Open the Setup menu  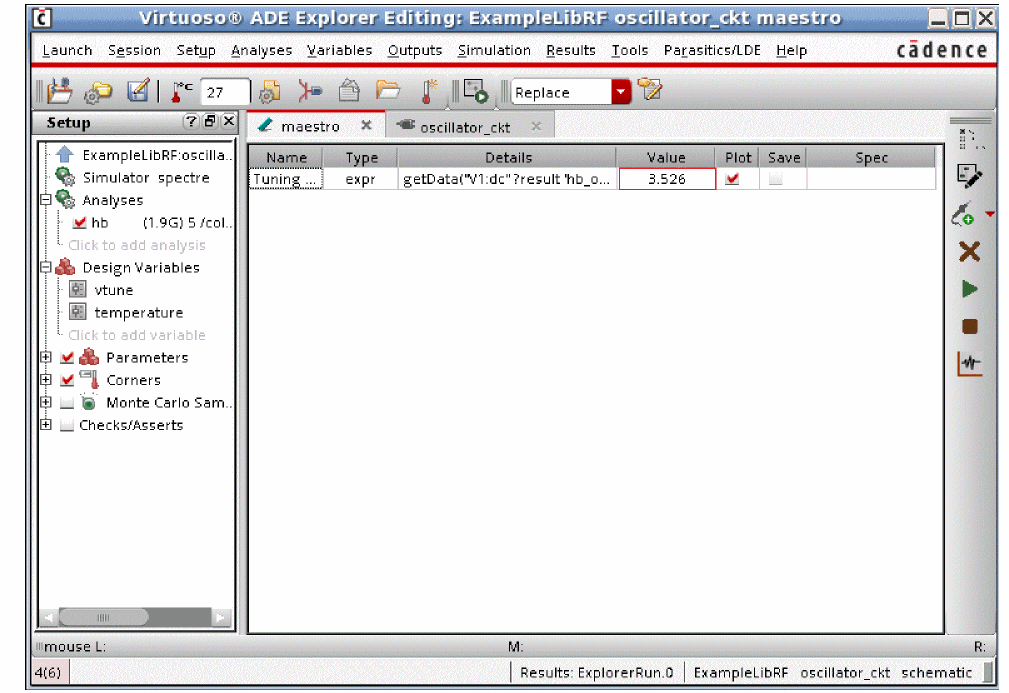pos(196,50)
